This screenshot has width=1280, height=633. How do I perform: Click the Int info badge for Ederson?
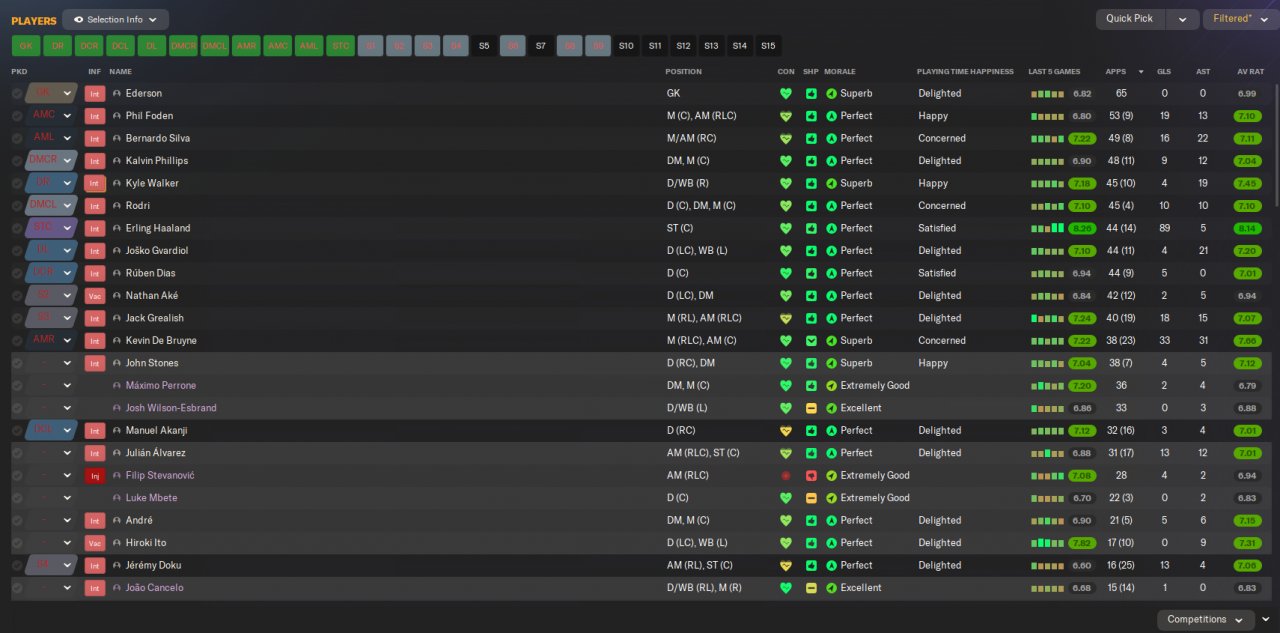coord(95,93)
